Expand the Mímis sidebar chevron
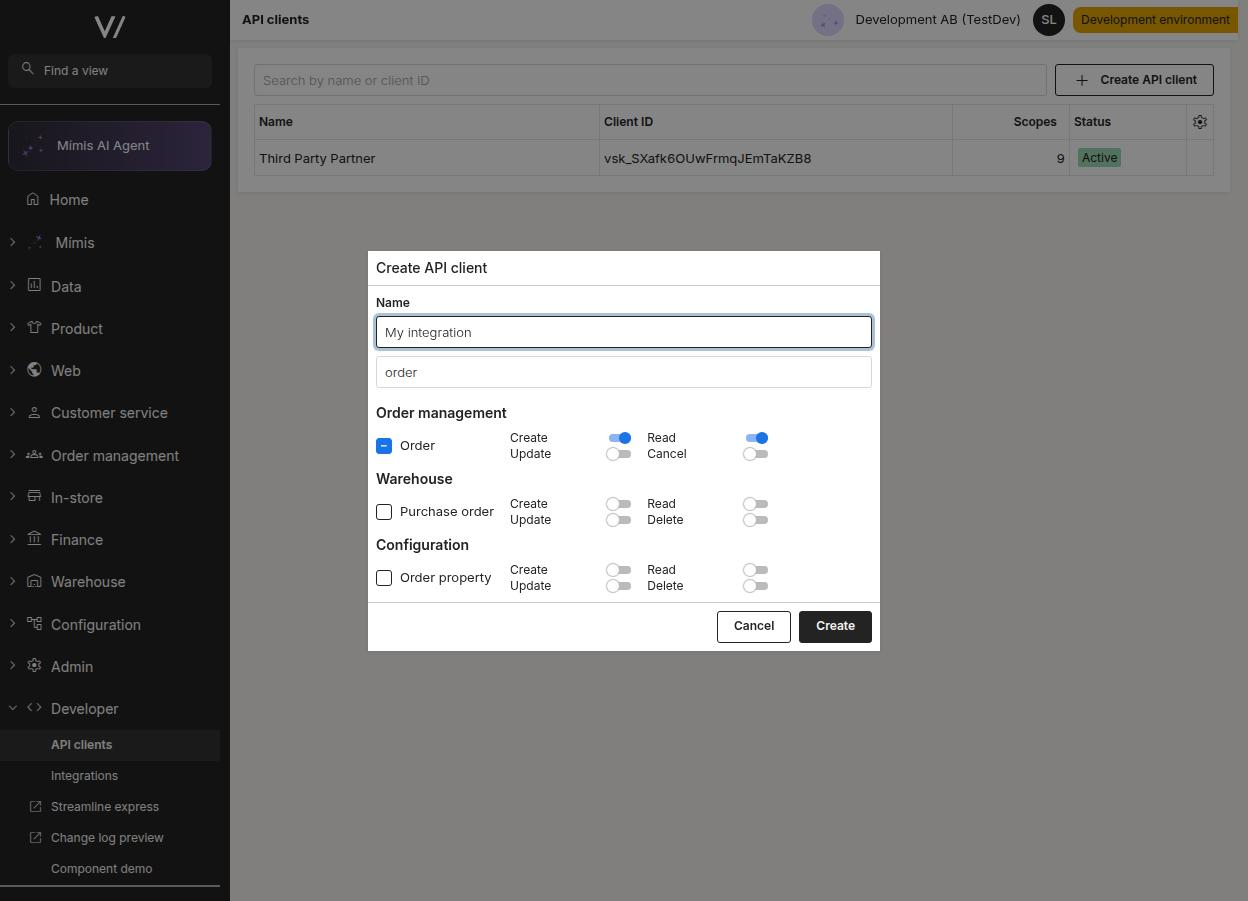This screenshot has height=901, width=1248. 12,242
